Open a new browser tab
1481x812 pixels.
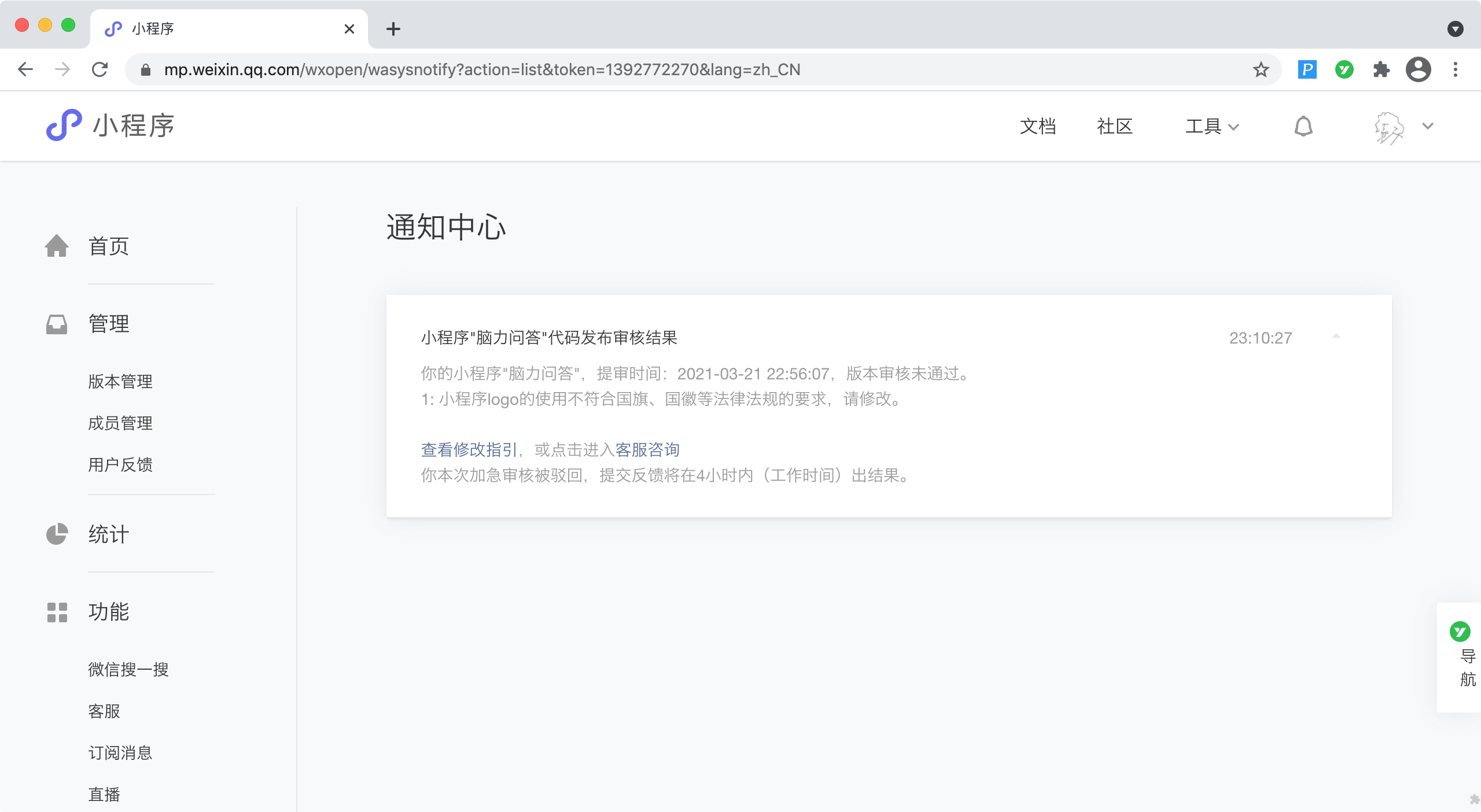click(x=393, y=29)
